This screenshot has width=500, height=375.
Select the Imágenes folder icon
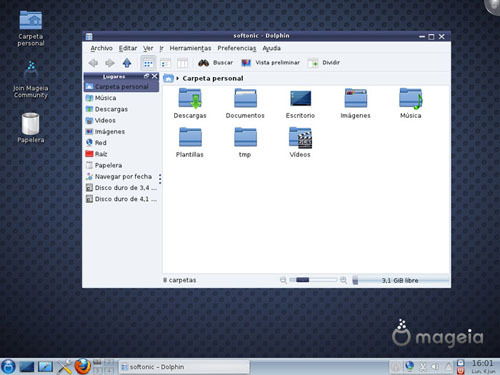[x=356, y=98]
